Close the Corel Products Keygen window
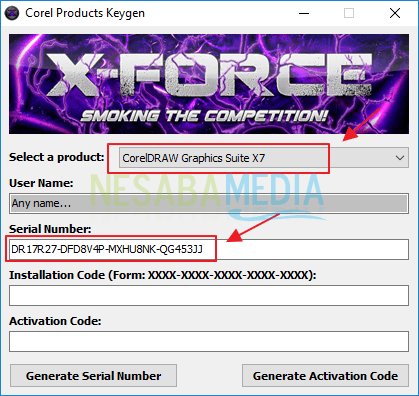The width and height of the screenshot is (419, 396). point(395,13)
